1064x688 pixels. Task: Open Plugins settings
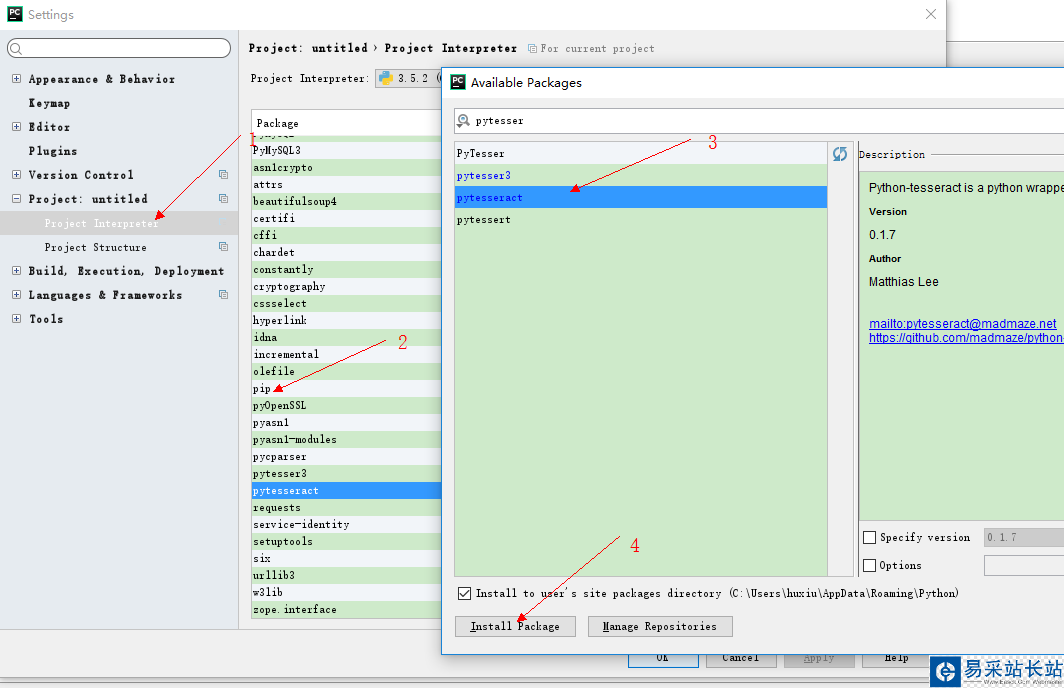(x=53, y=151)
